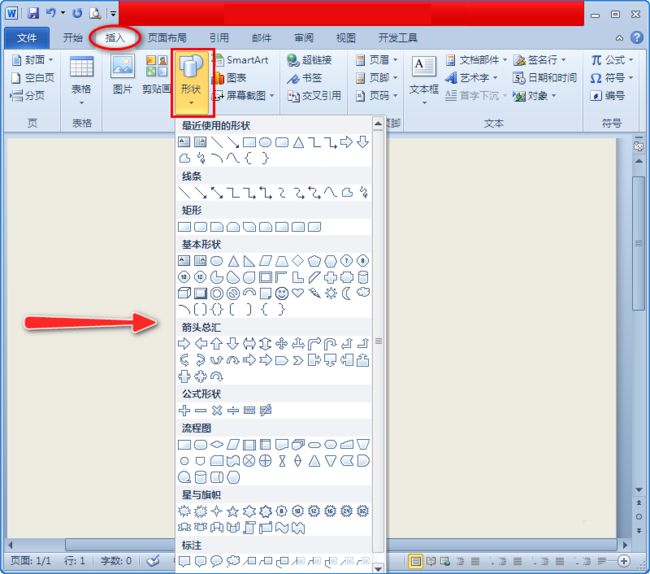Screen dimensions: 650x574
Task: Open the File tab
Action: click(x=27, y=38)
